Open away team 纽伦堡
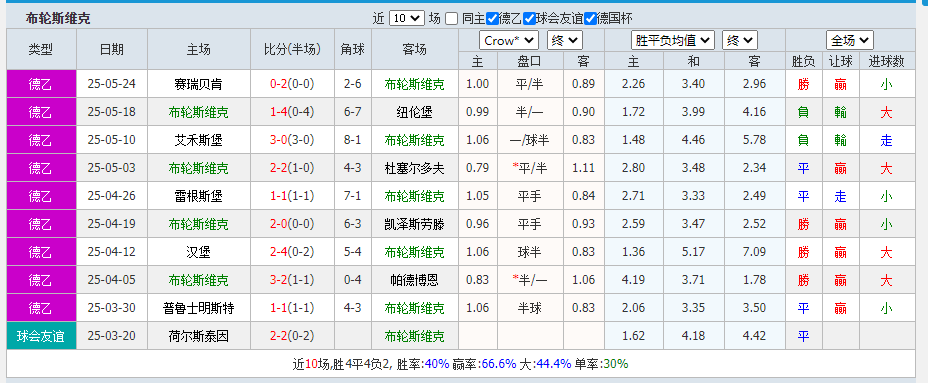Image resolution: width=928 pixels, height=383 pixels. point(414,112)
